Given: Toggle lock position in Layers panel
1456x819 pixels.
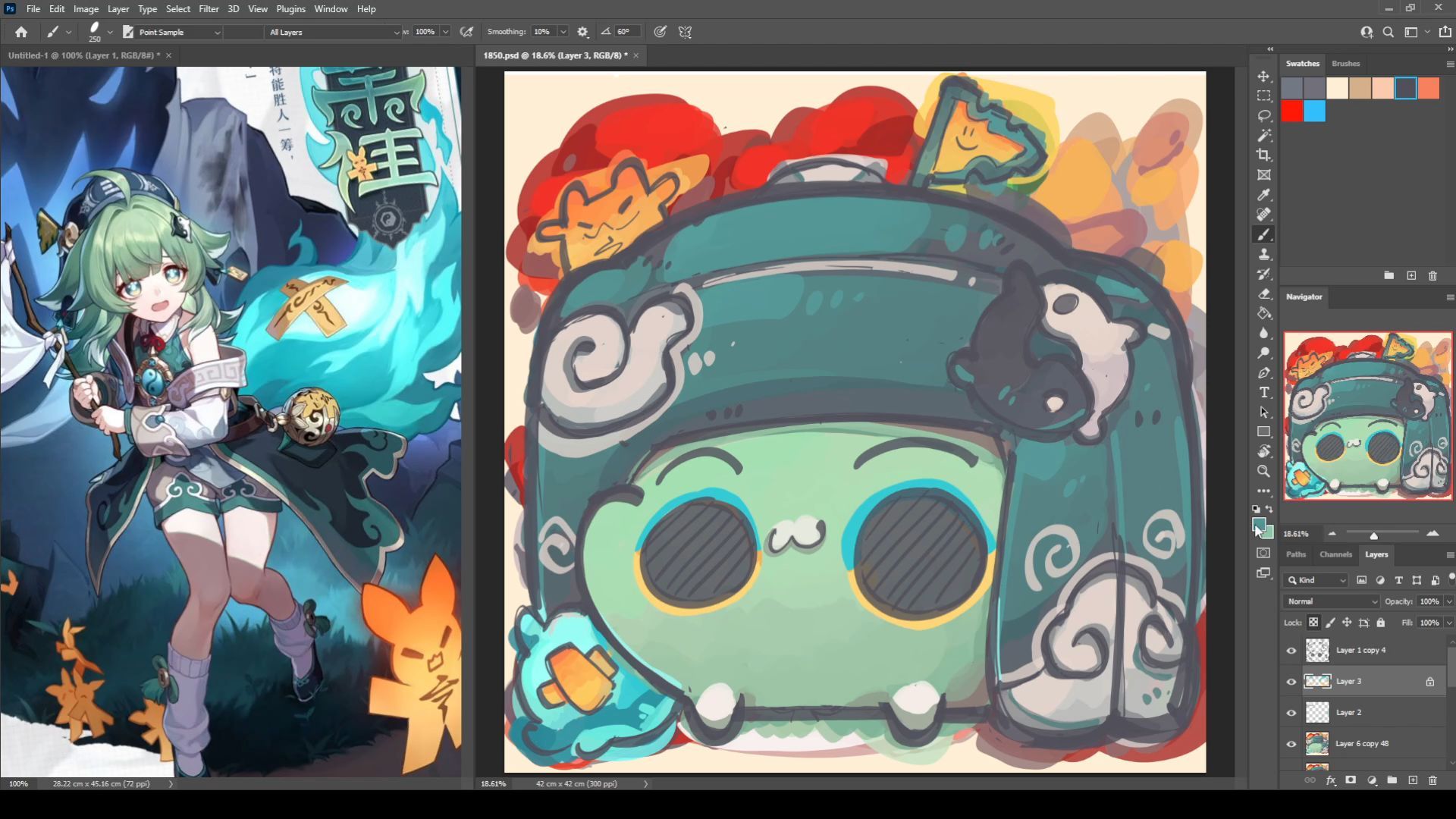Looking at the screenshot, I should click(x=1347, y=623).
